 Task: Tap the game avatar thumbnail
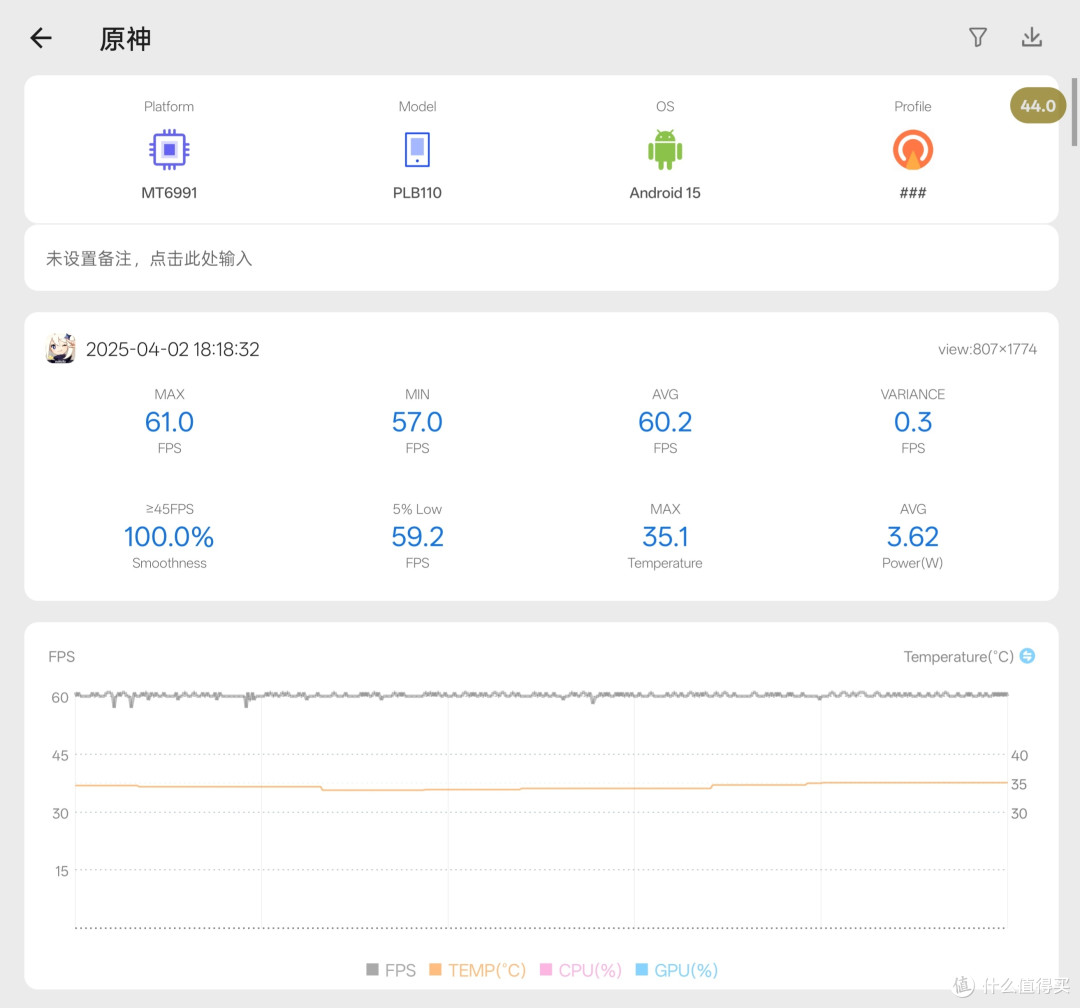click(61, 349)
